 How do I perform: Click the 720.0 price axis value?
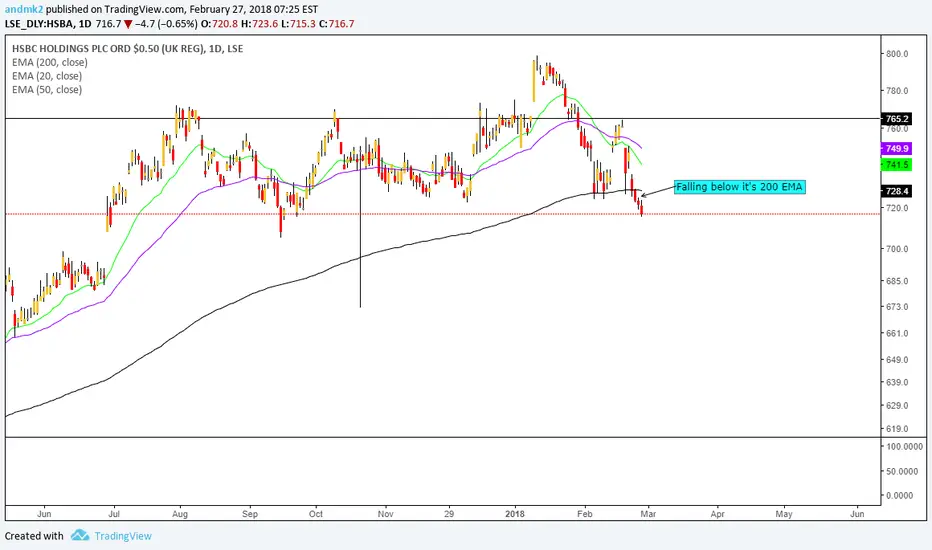coord(897,208)
